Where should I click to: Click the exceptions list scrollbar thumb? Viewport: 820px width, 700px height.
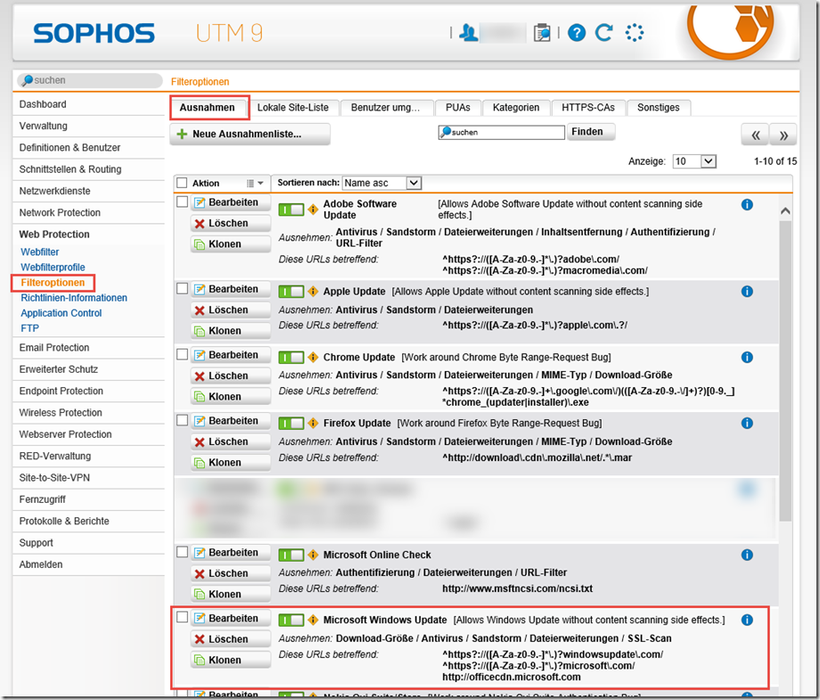click(x=785, y=370)
